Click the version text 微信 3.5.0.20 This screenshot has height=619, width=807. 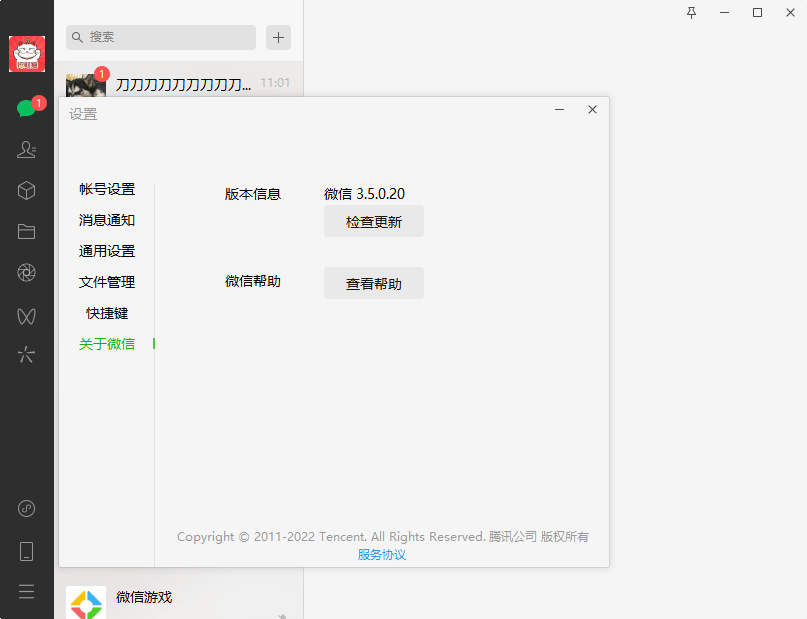point(364,194)
